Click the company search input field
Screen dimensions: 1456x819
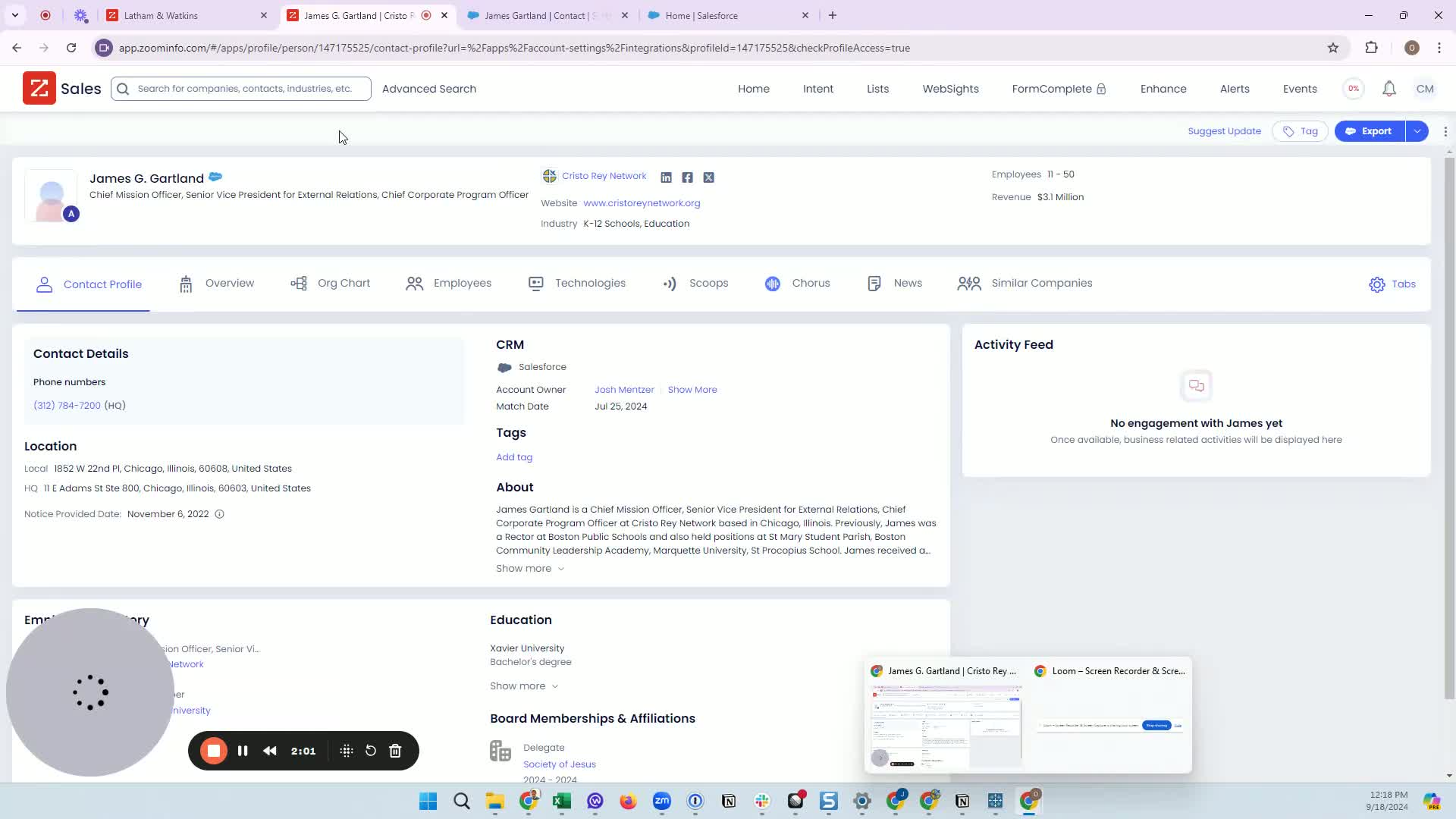244,89
